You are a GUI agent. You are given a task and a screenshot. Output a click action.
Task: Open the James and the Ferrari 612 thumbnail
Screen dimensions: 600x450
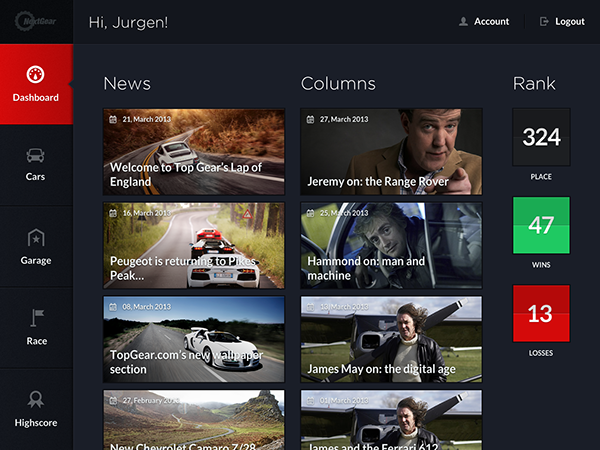391,420
